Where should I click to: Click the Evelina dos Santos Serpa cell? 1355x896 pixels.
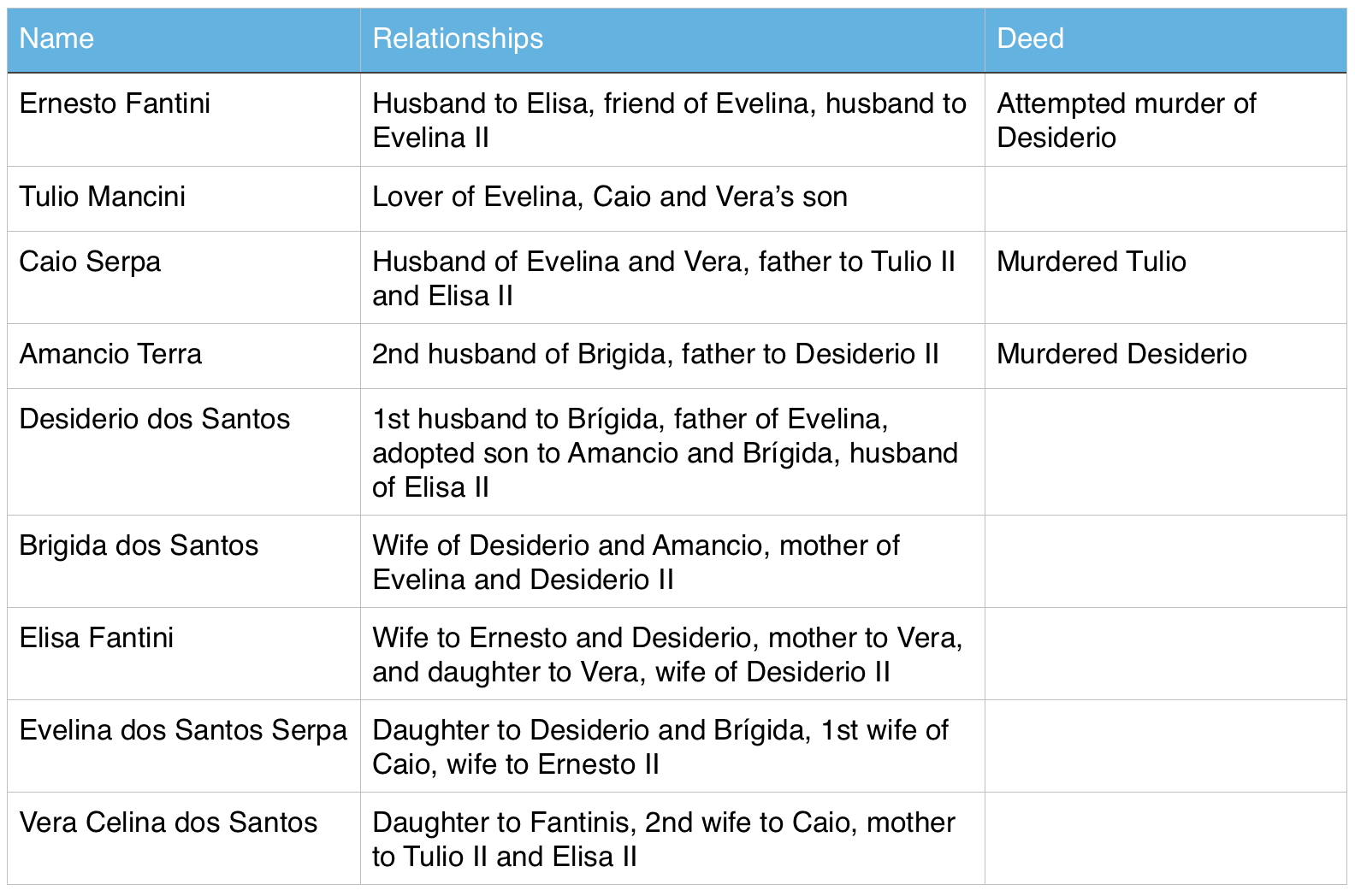[183, 731]
